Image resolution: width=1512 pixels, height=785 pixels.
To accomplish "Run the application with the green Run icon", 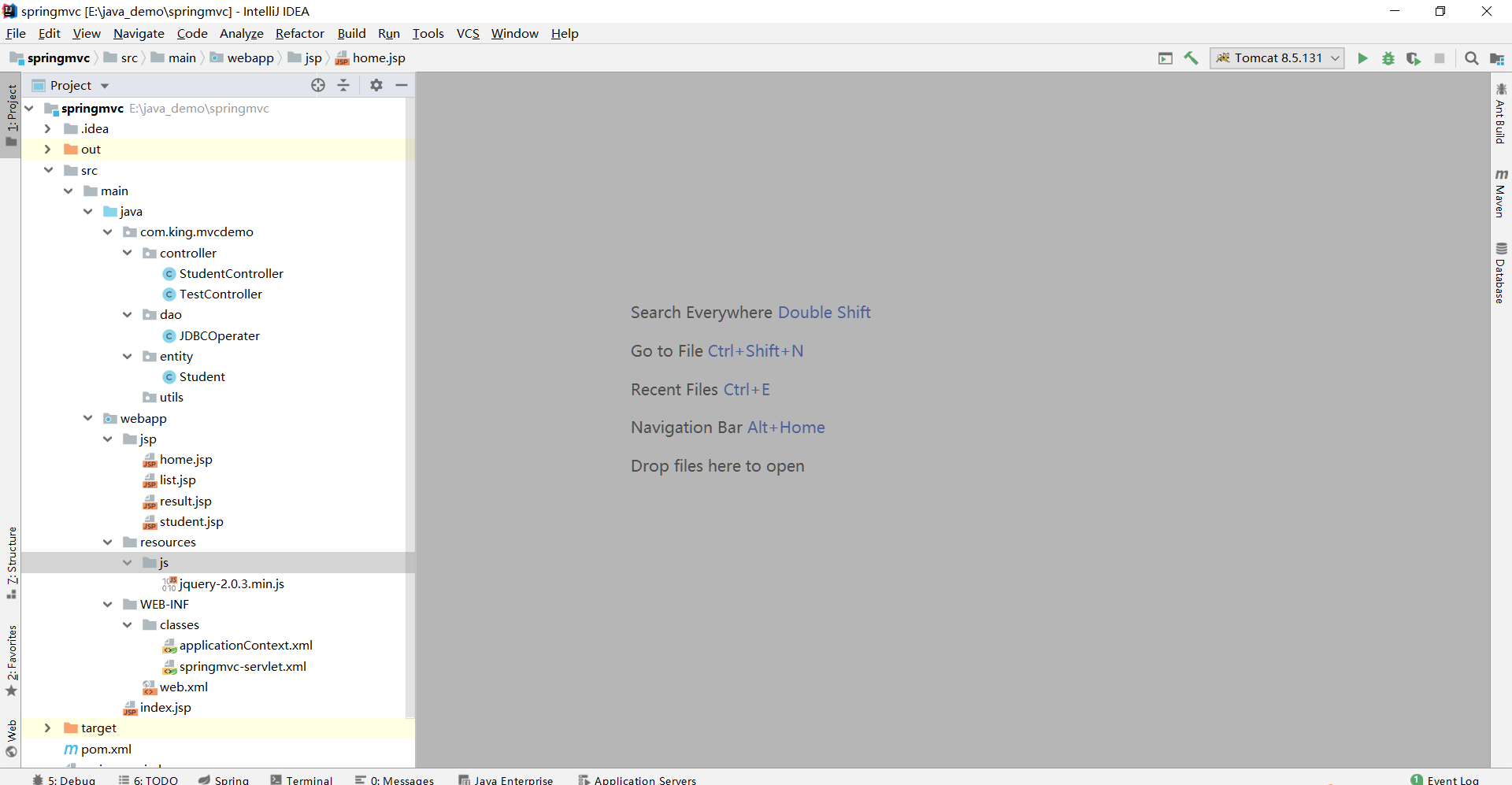I will tap(1363, 58).
